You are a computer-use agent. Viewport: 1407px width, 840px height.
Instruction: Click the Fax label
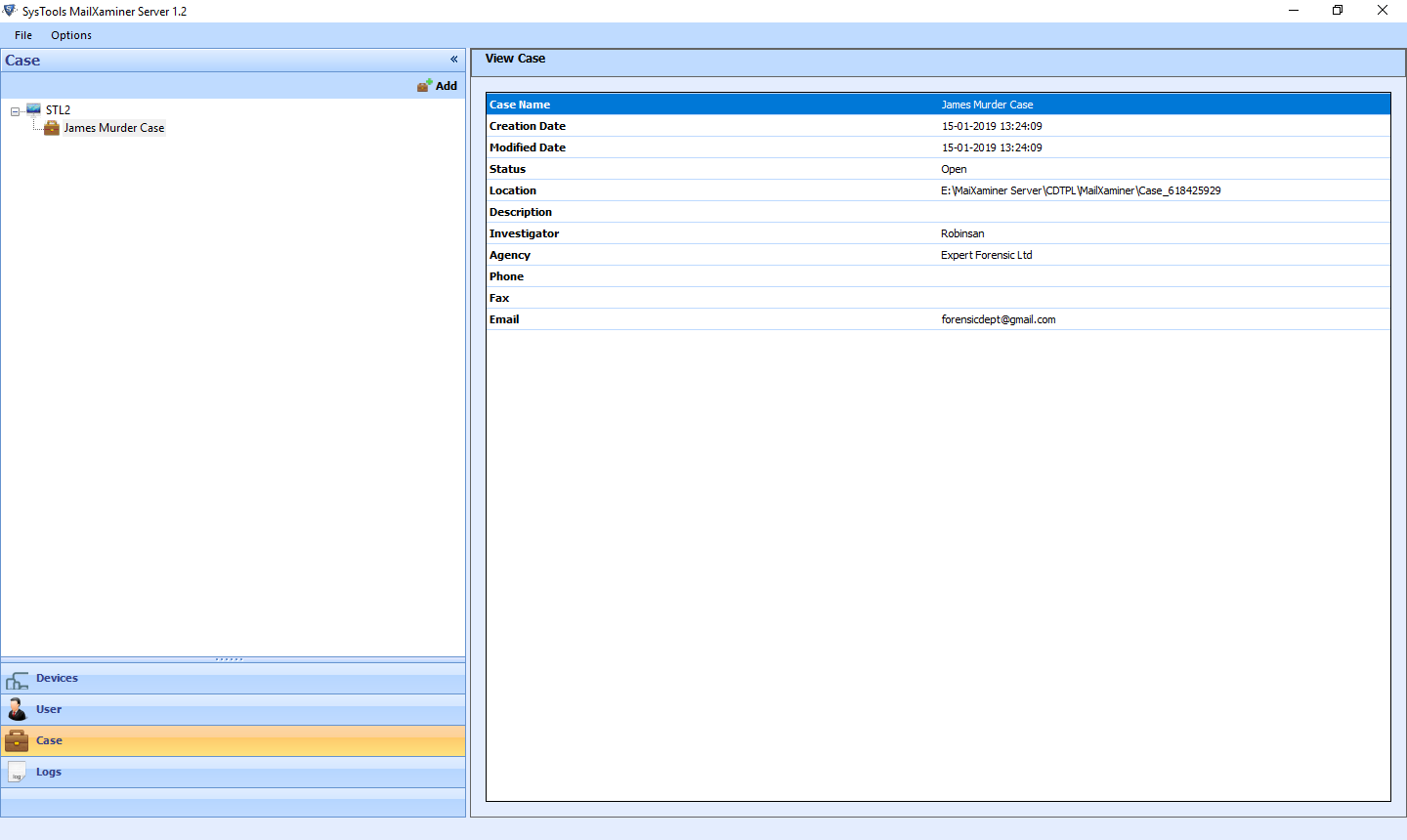[499, 298]
